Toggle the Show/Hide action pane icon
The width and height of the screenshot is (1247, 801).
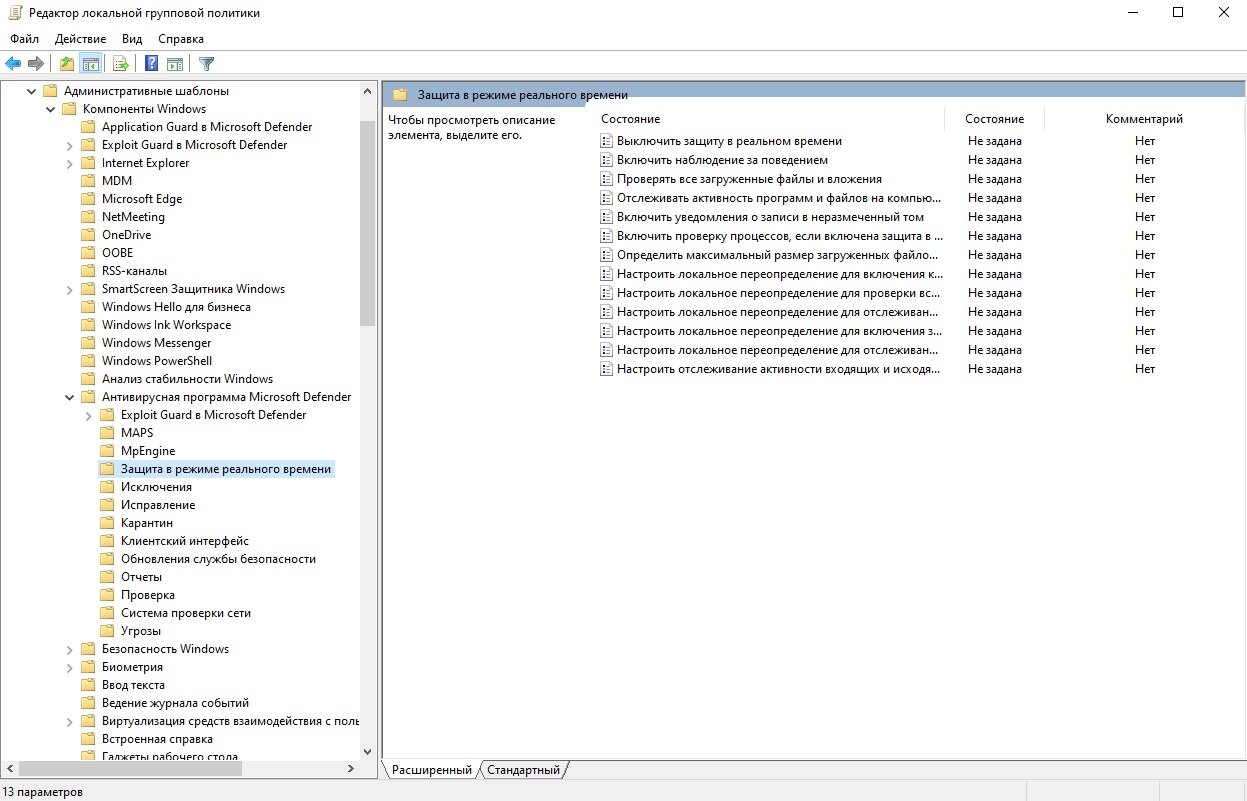tap(175, 64)
